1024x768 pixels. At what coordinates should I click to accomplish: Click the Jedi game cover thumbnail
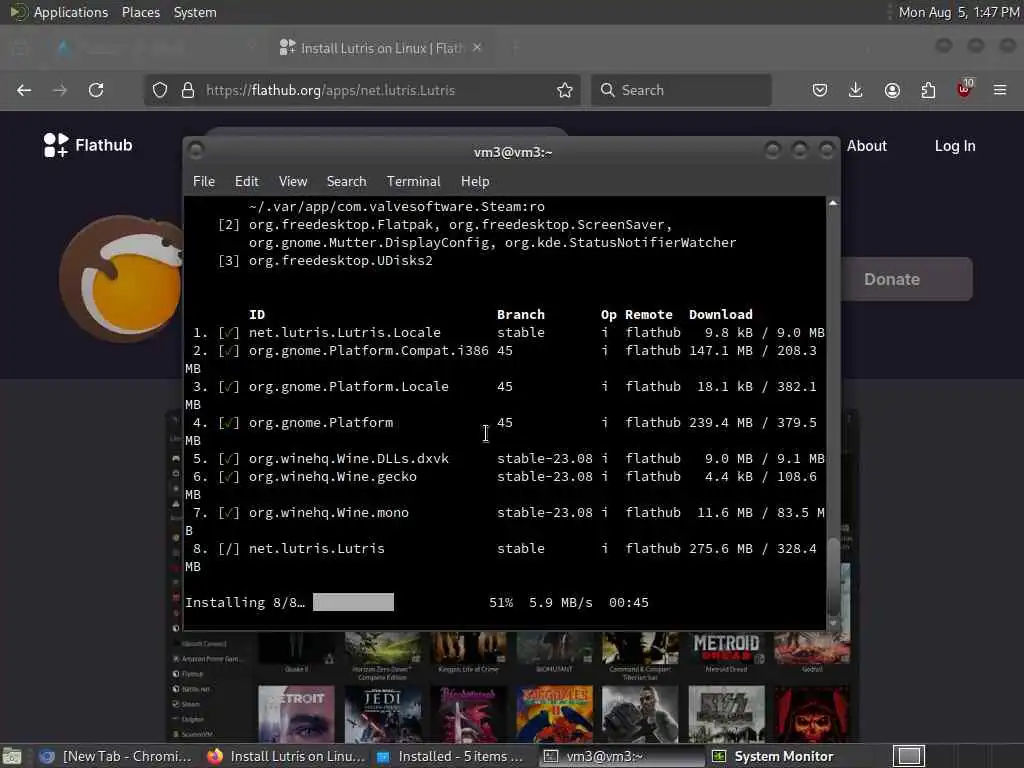pyautogui.click(x=383, y=714)
